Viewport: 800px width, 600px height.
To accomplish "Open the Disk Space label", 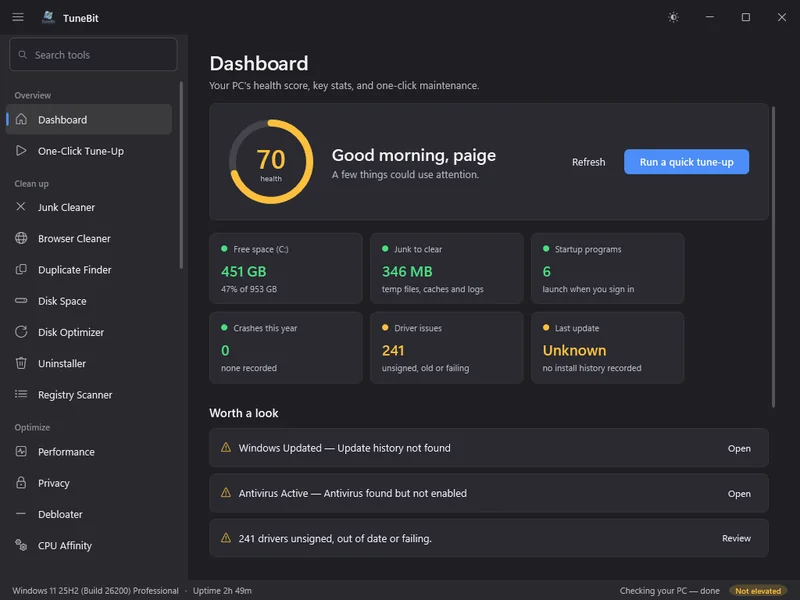I will (62, 301).
